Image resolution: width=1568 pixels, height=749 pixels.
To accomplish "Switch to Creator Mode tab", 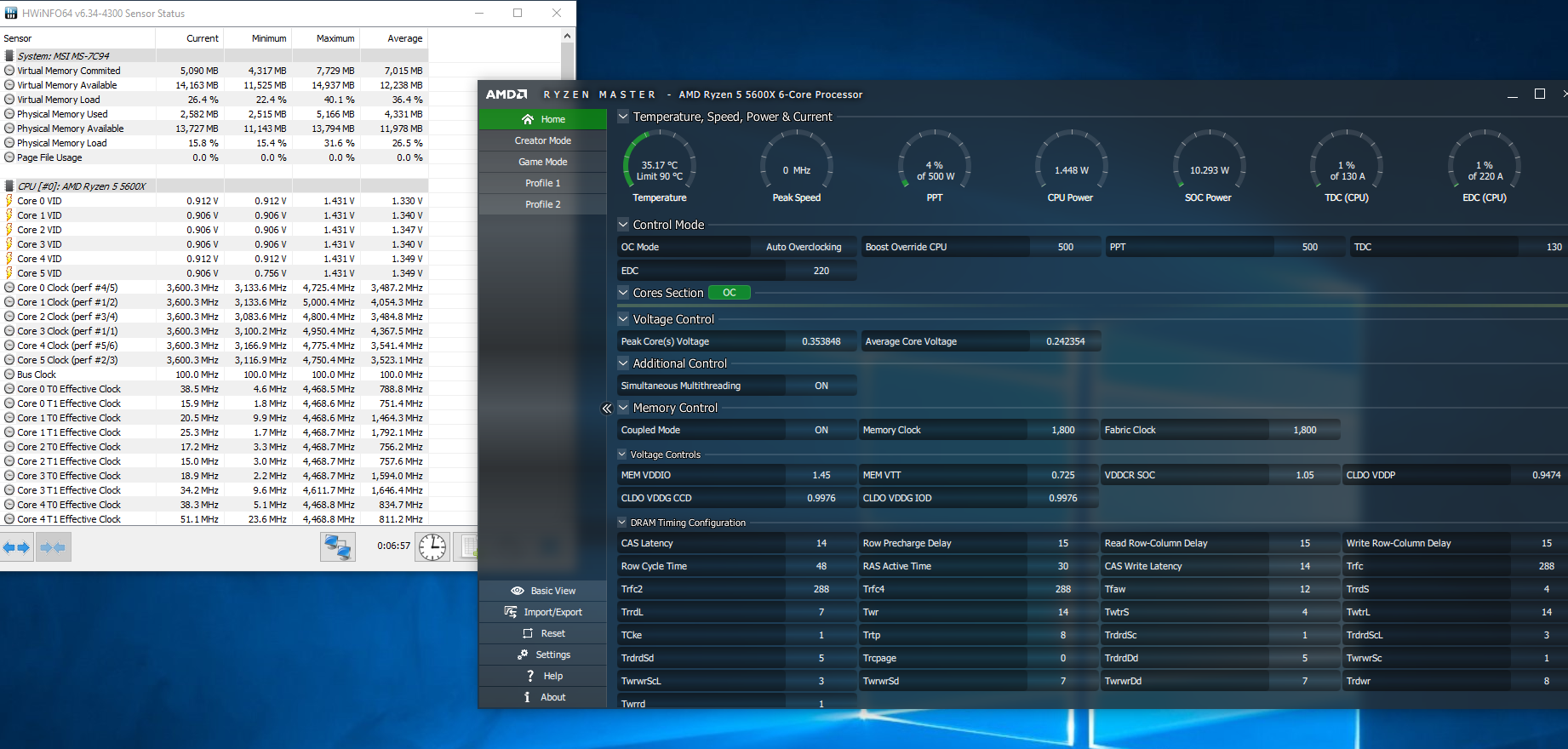I will click(x=543, y=140).
